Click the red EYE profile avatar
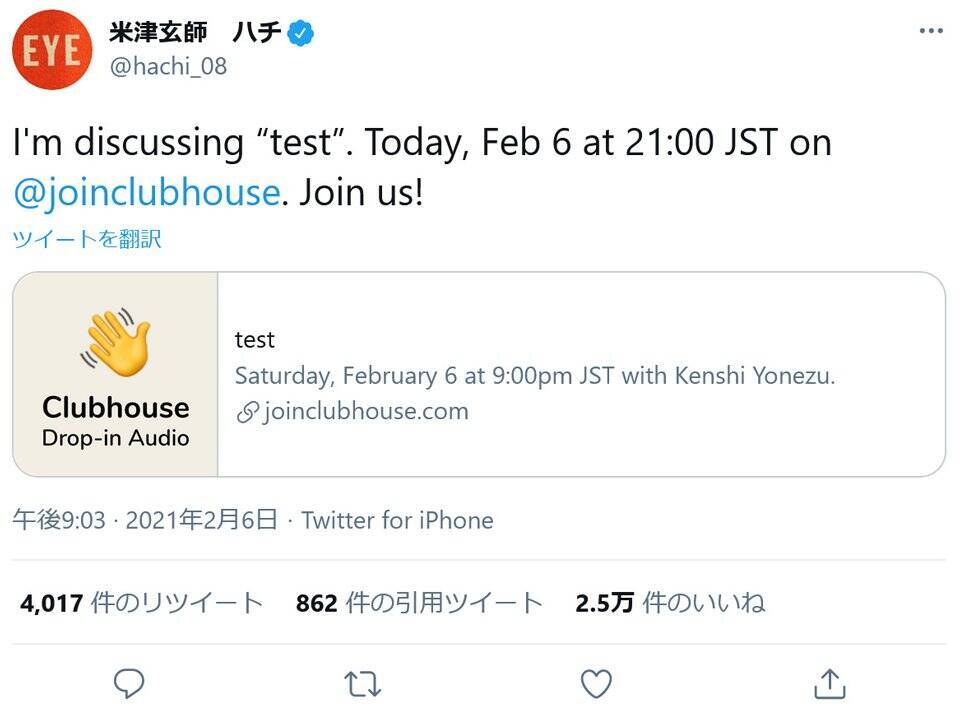This screenshot has width=960, height=715. point(52,50)
